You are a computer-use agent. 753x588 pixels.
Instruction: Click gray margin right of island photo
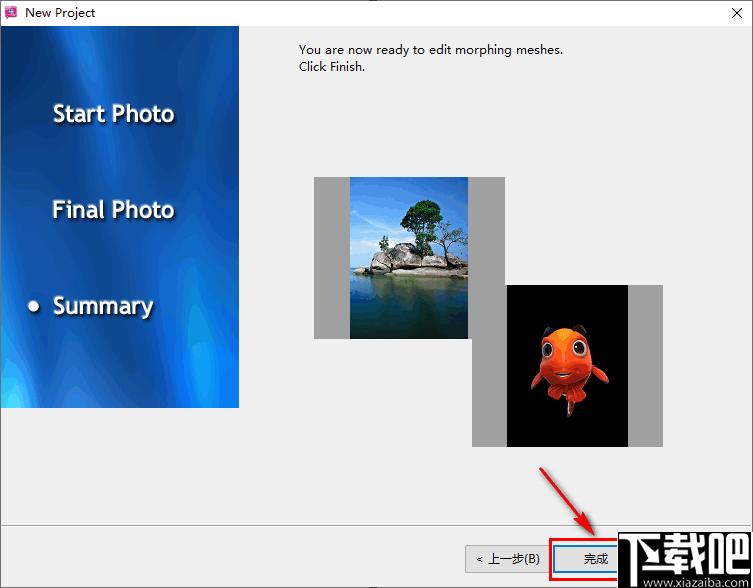tap(486, 231)
